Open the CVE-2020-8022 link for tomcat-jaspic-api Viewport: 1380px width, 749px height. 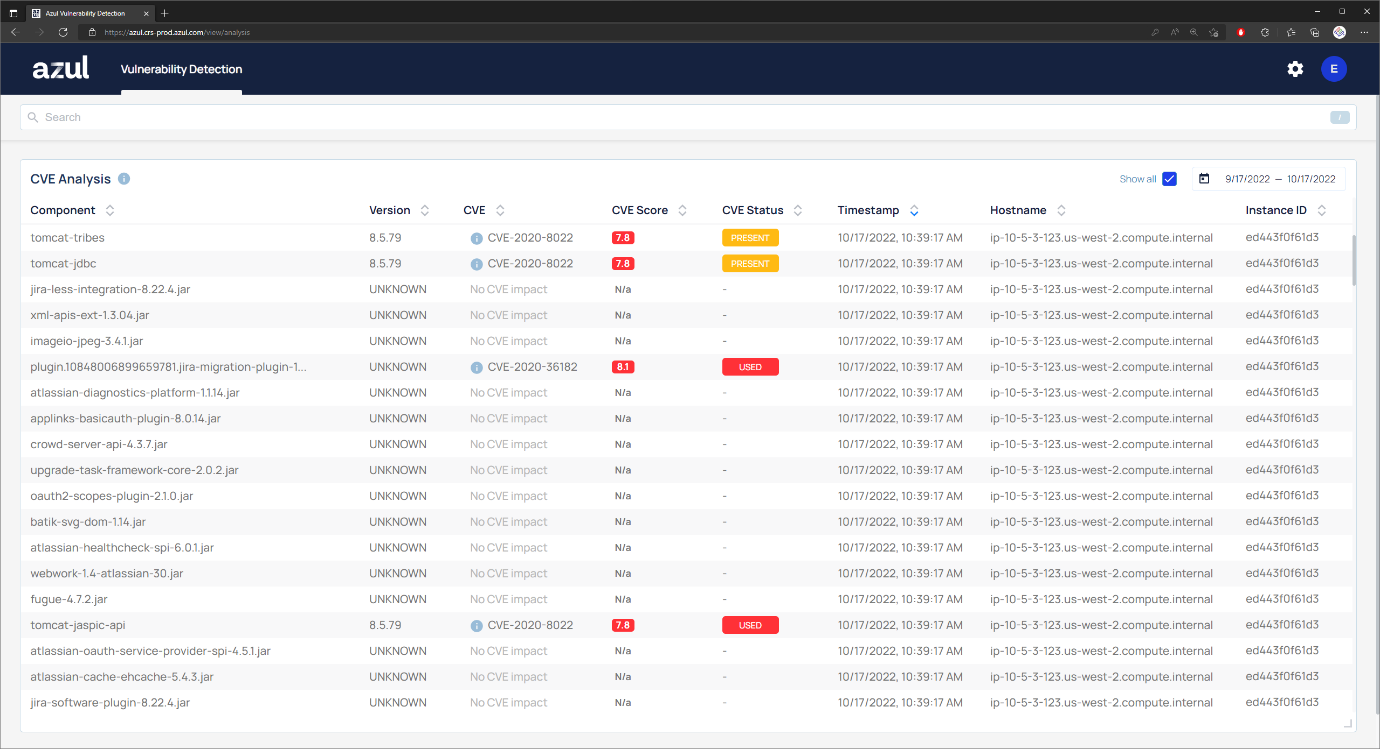pos(530,625)
